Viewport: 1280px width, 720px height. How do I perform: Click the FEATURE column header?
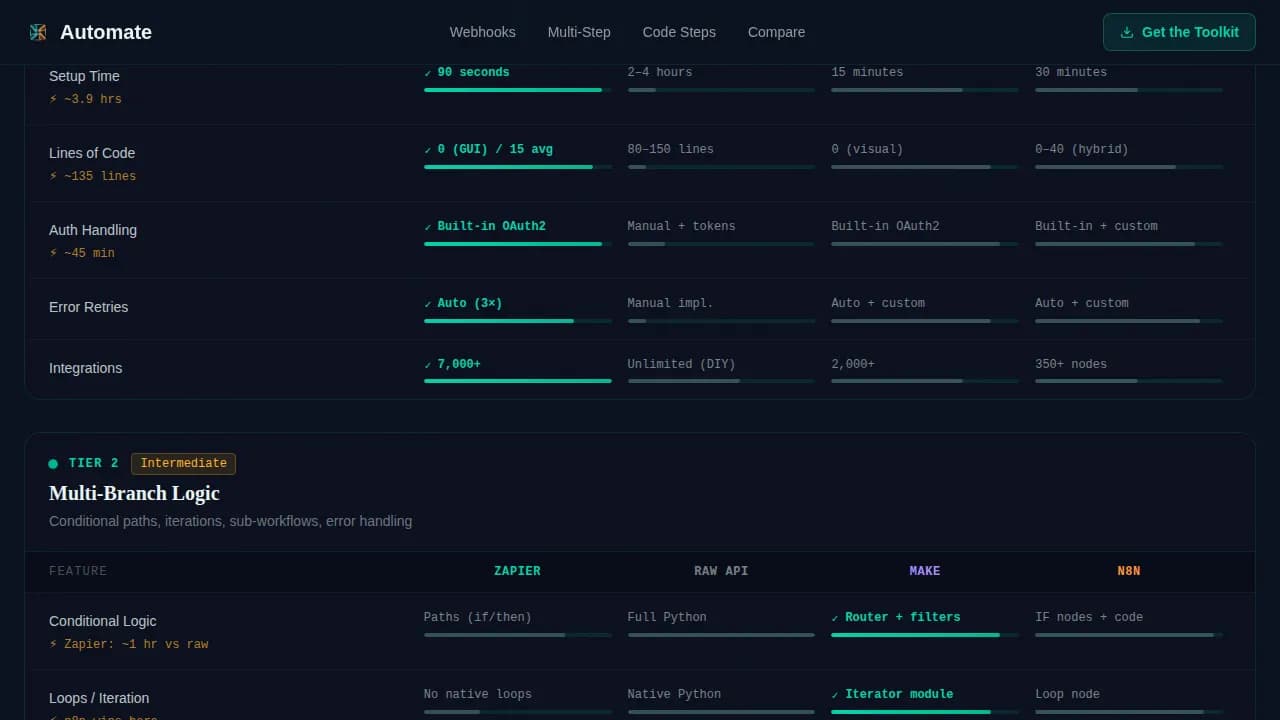click(78, 571)
